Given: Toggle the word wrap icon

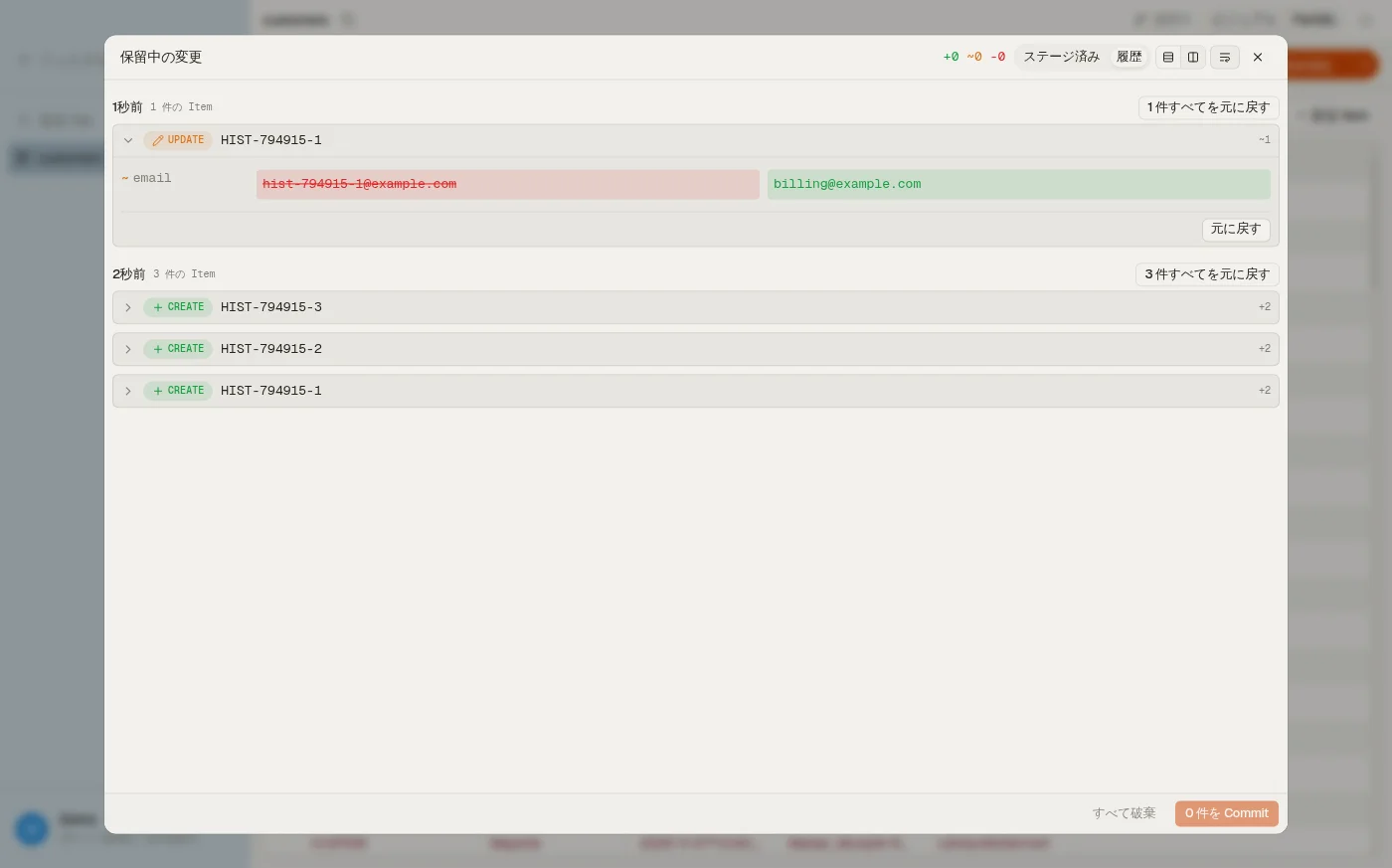Looking at the screenshot, I should click(x=1225, y=57).
